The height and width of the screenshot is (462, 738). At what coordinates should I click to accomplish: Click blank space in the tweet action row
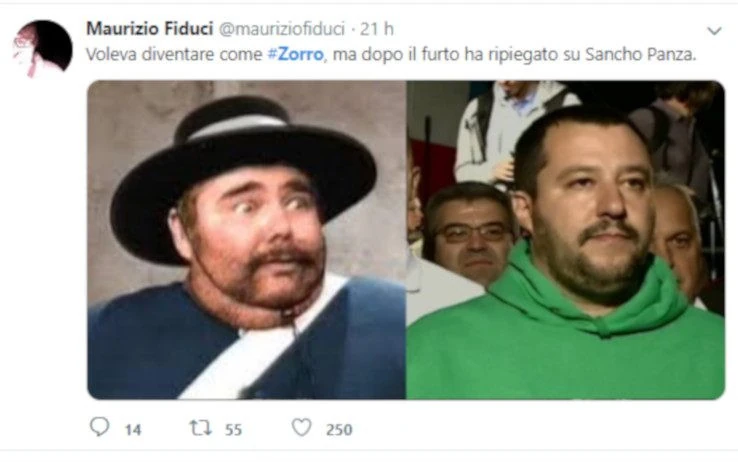click(518, 428)
